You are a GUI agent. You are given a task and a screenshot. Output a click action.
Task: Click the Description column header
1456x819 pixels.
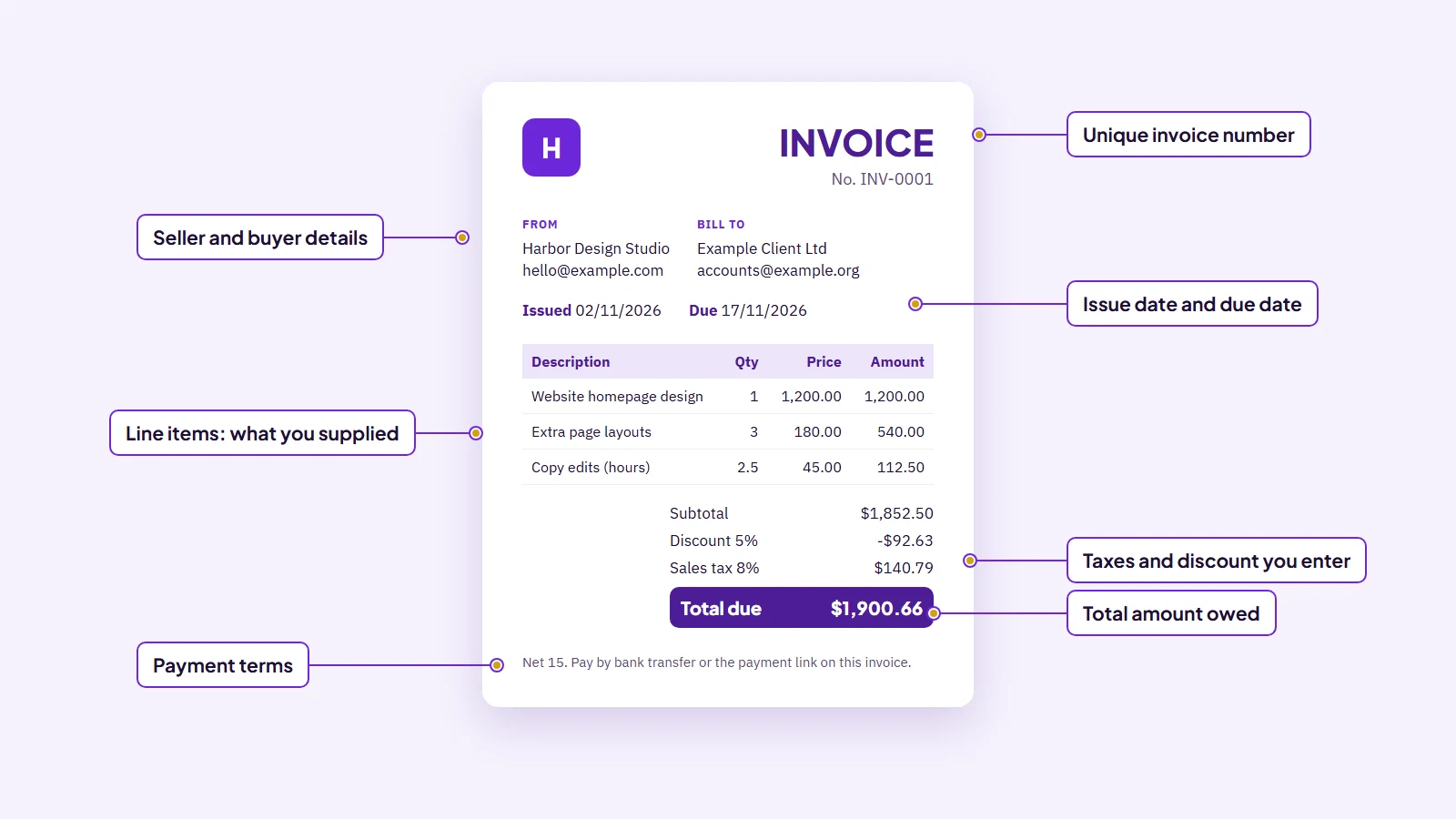click(571, 361)
